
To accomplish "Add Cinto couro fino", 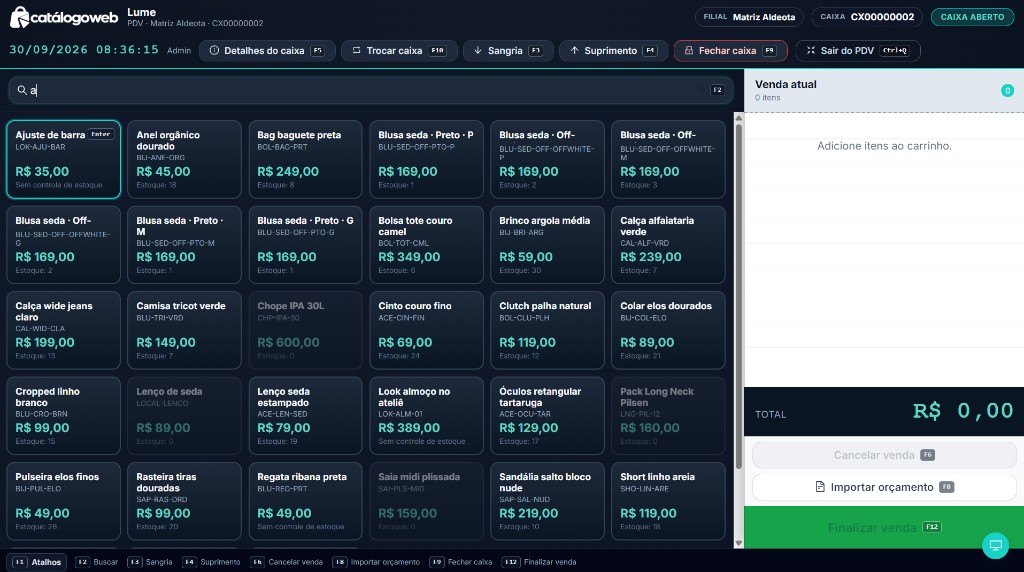I will (x=426, y=330).
